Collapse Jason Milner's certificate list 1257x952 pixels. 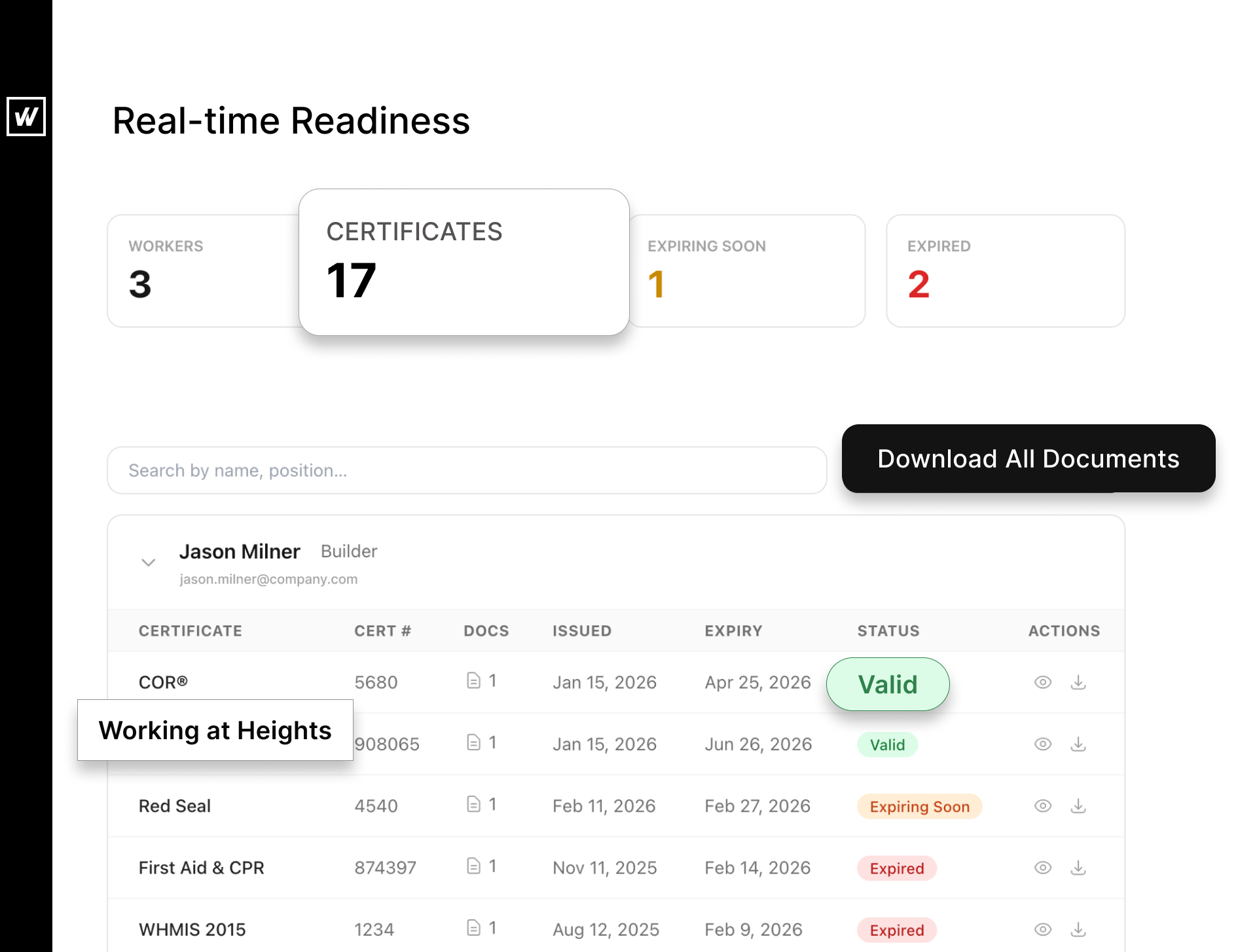click(x=149, y=562)
